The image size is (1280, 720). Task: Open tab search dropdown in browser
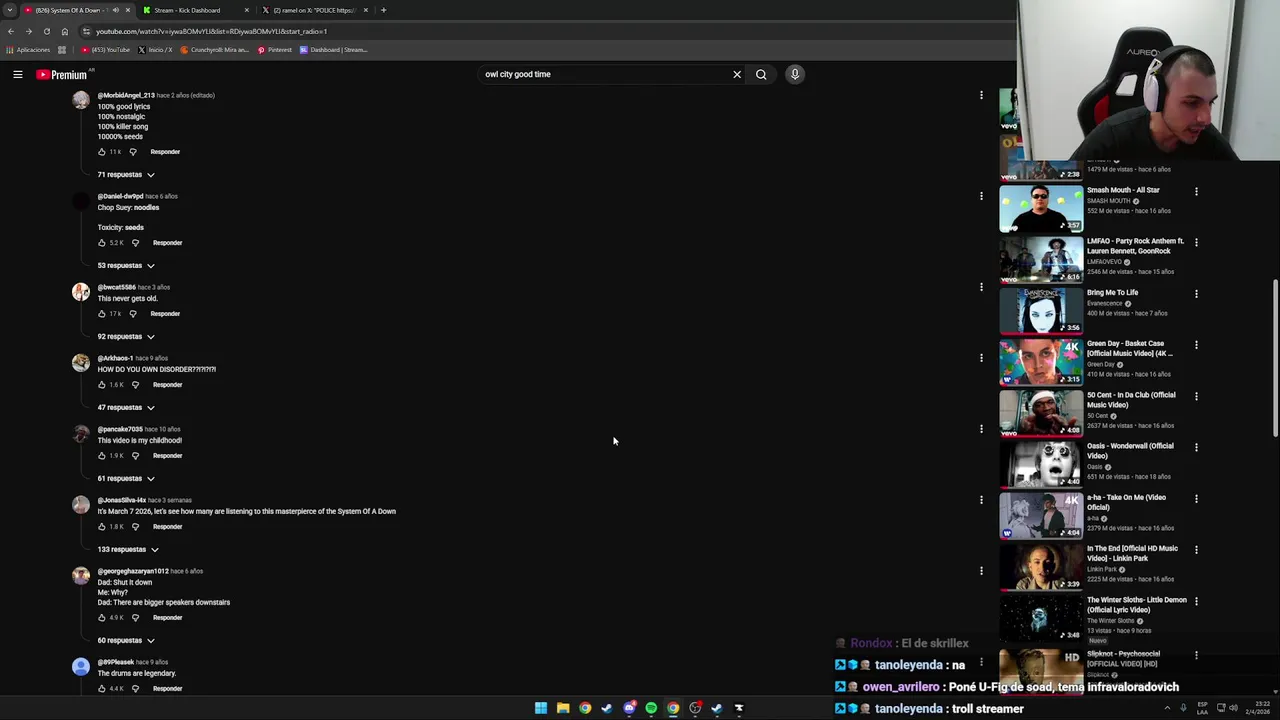(11, 10)
